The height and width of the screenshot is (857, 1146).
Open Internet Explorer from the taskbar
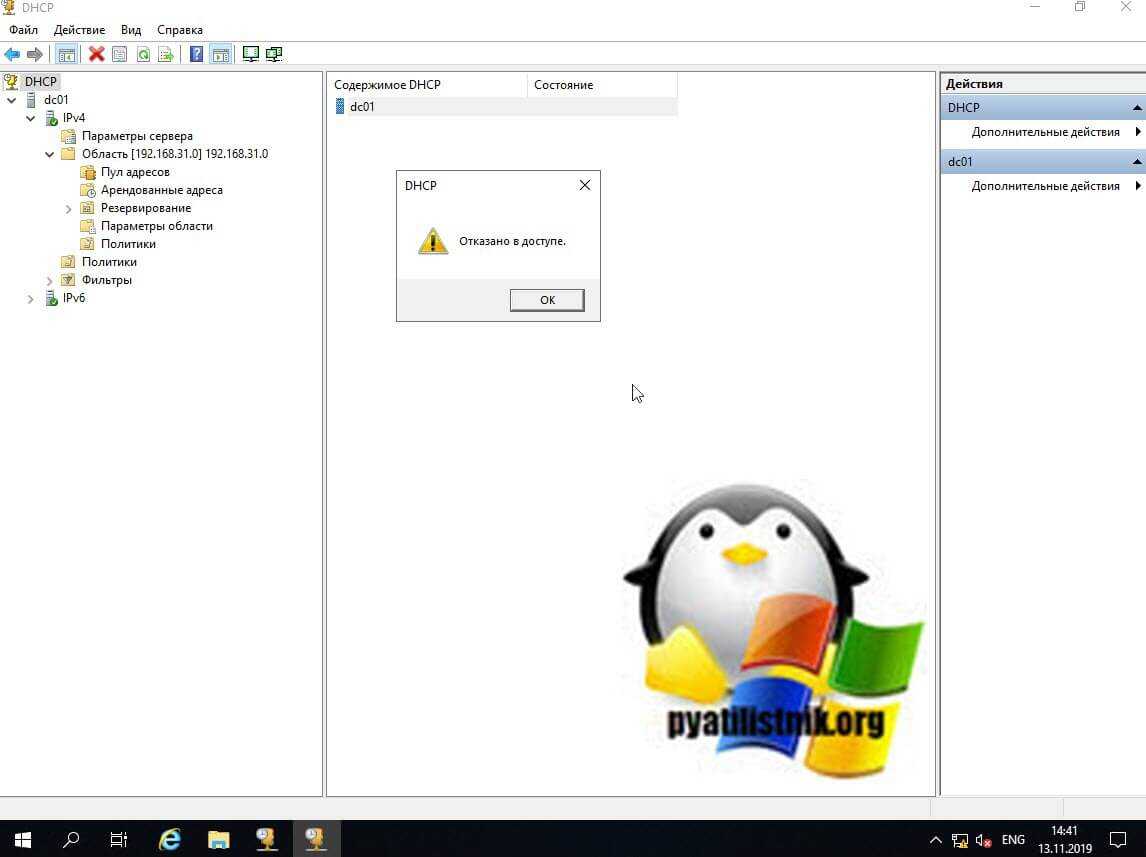(169, 839)
